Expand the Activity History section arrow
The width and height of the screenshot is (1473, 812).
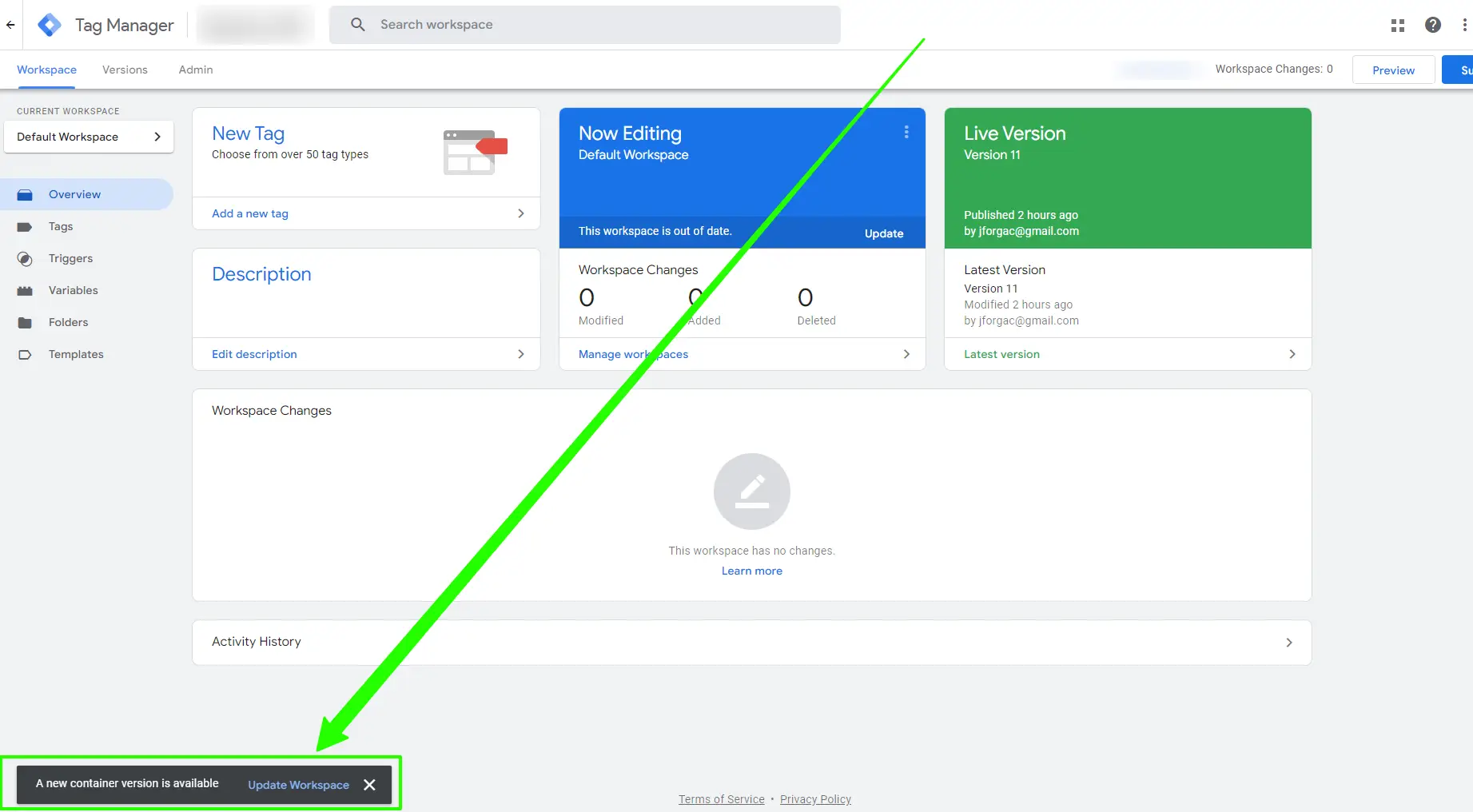1289,643
